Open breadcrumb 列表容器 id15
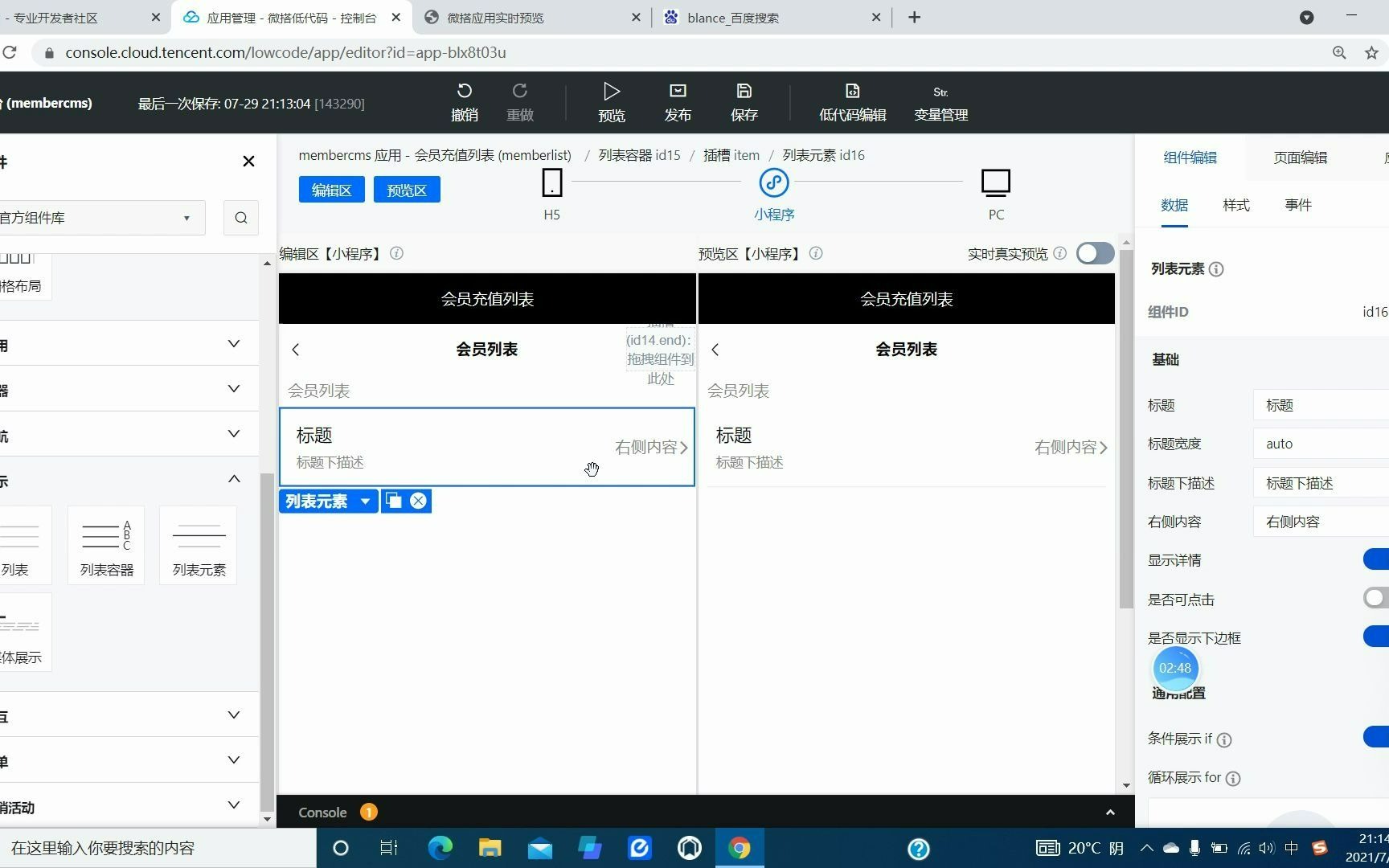Image resolution: width=1389 pixels, height=868 pixels. pyautogui.click(x=639, y=155)
